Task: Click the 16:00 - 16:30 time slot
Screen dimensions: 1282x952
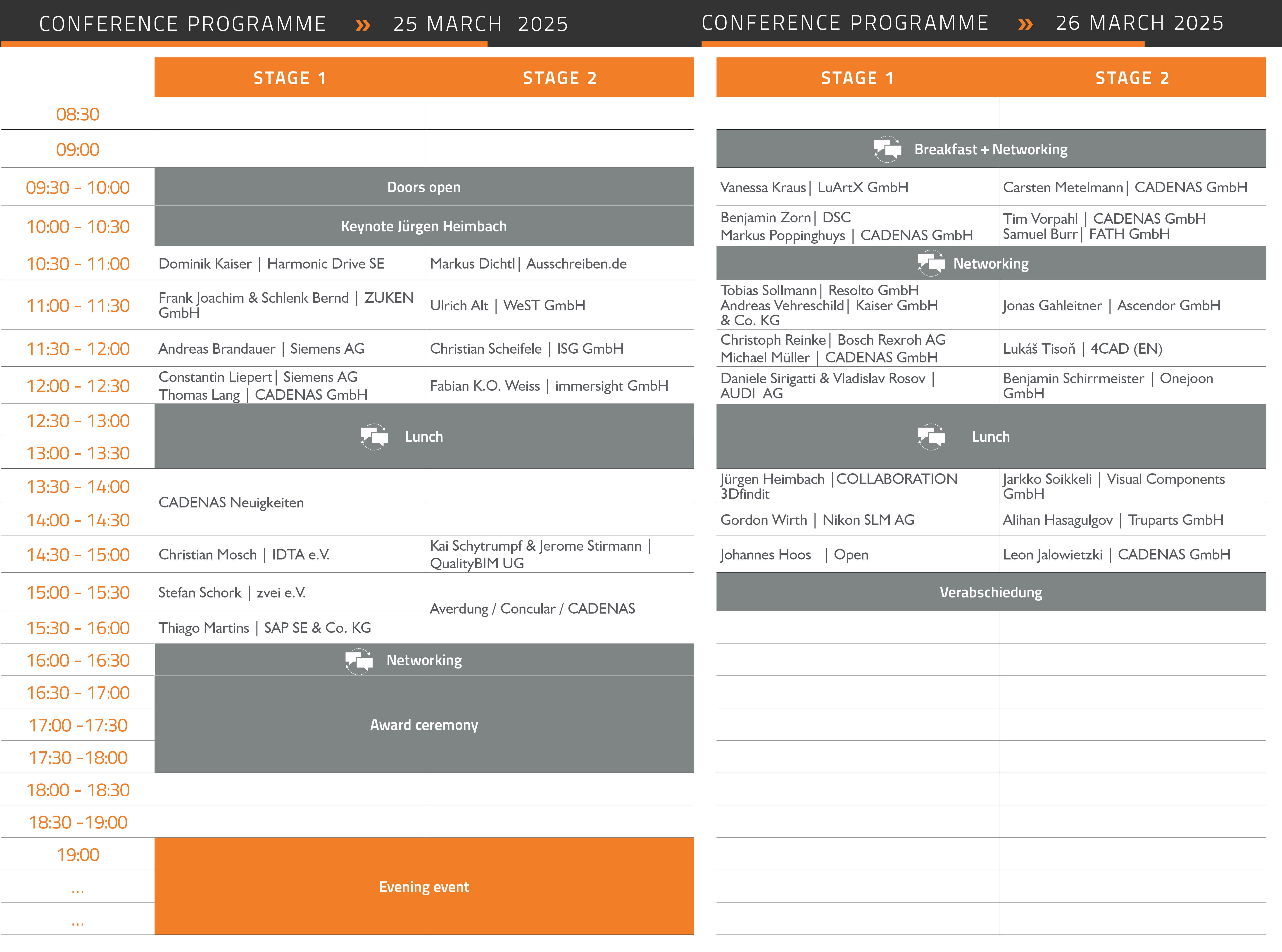Action: 78,660
